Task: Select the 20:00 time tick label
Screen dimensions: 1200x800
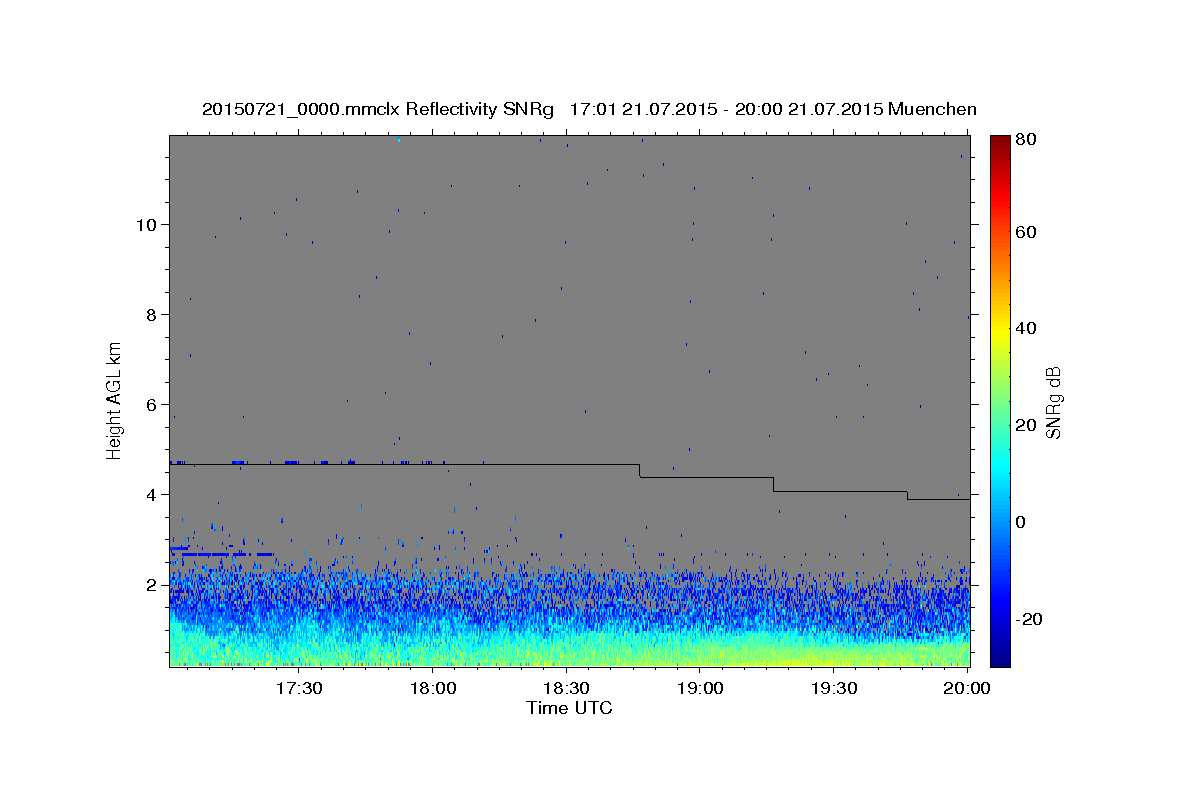Action: pyautogui.click(x=967, y=689)
